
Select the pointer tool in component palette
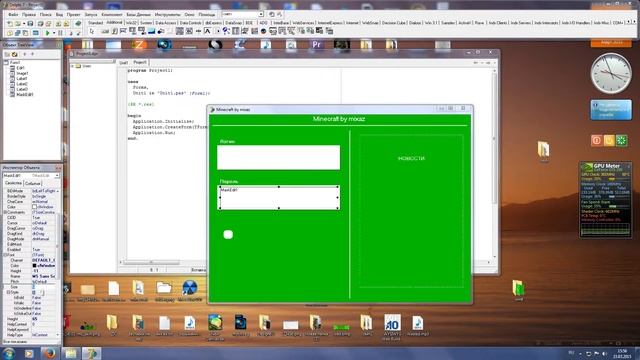pos(91,31)
